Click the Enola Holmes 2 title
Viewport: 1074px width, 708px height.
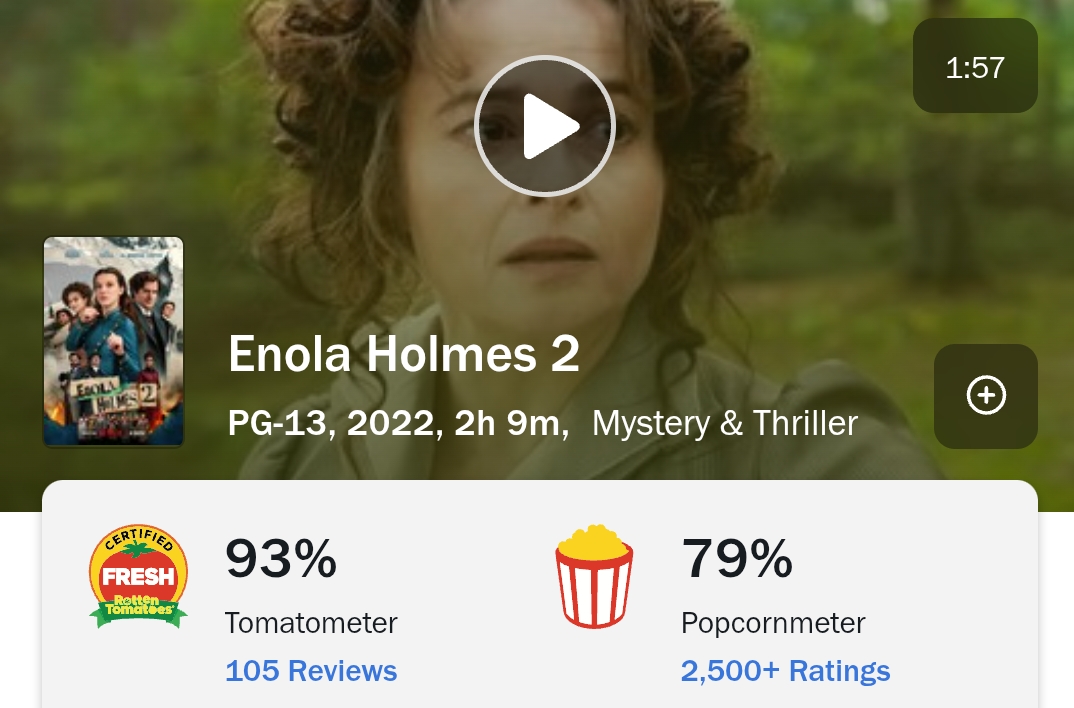tap(404, 354)
